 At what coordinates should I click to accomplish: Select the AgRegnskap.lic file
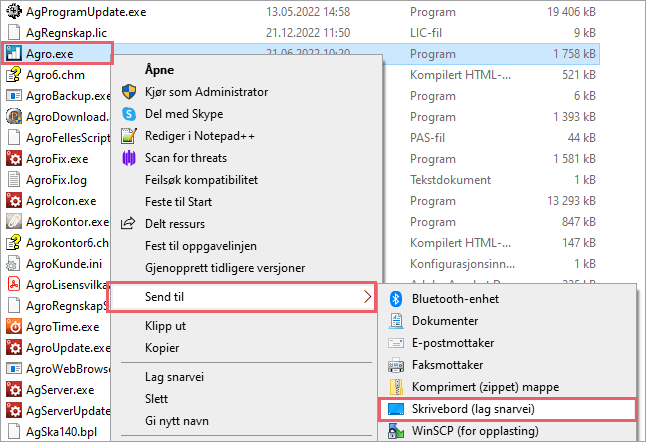click(x=66, y=33)
